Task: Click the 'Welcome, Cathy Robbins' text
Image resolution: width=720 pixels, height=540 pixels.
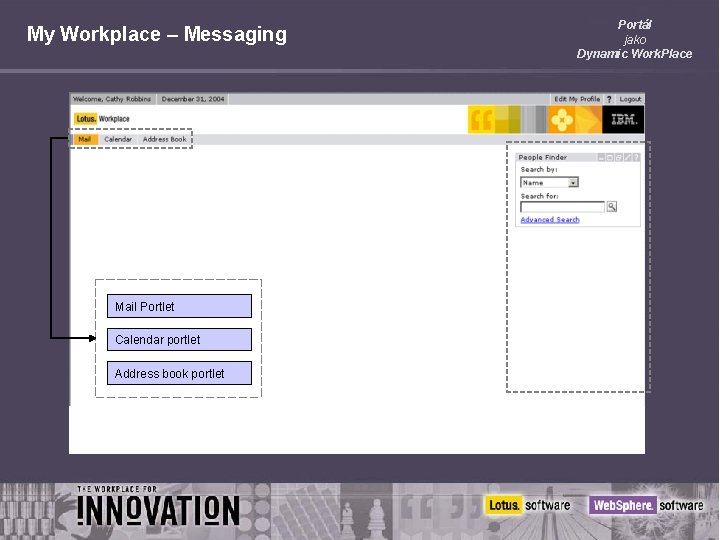Action: tap(112, 99)
